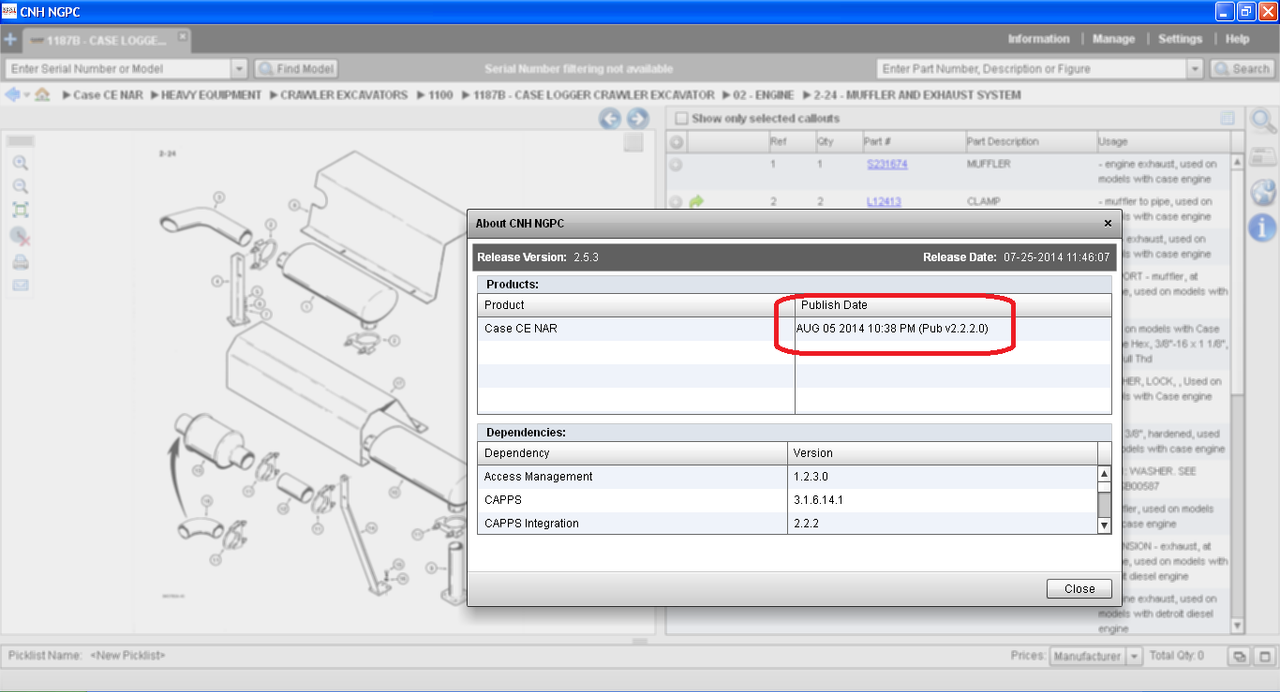The image size is (1280, 692).
Task: Focus the Enter Serial Number or Model field
Action: [118, 69]
